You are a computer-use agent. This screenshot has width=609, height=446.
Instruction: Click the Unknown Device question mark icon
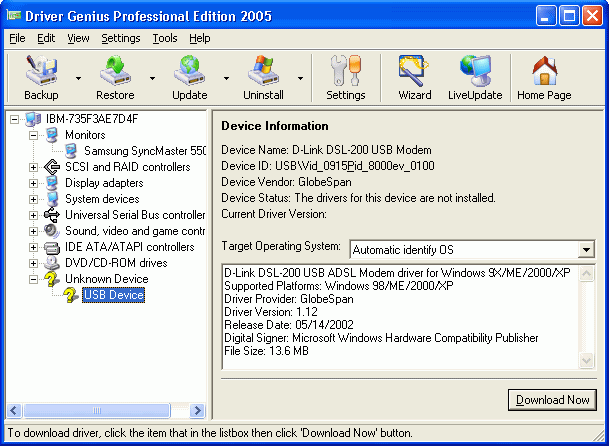point(52,279)
